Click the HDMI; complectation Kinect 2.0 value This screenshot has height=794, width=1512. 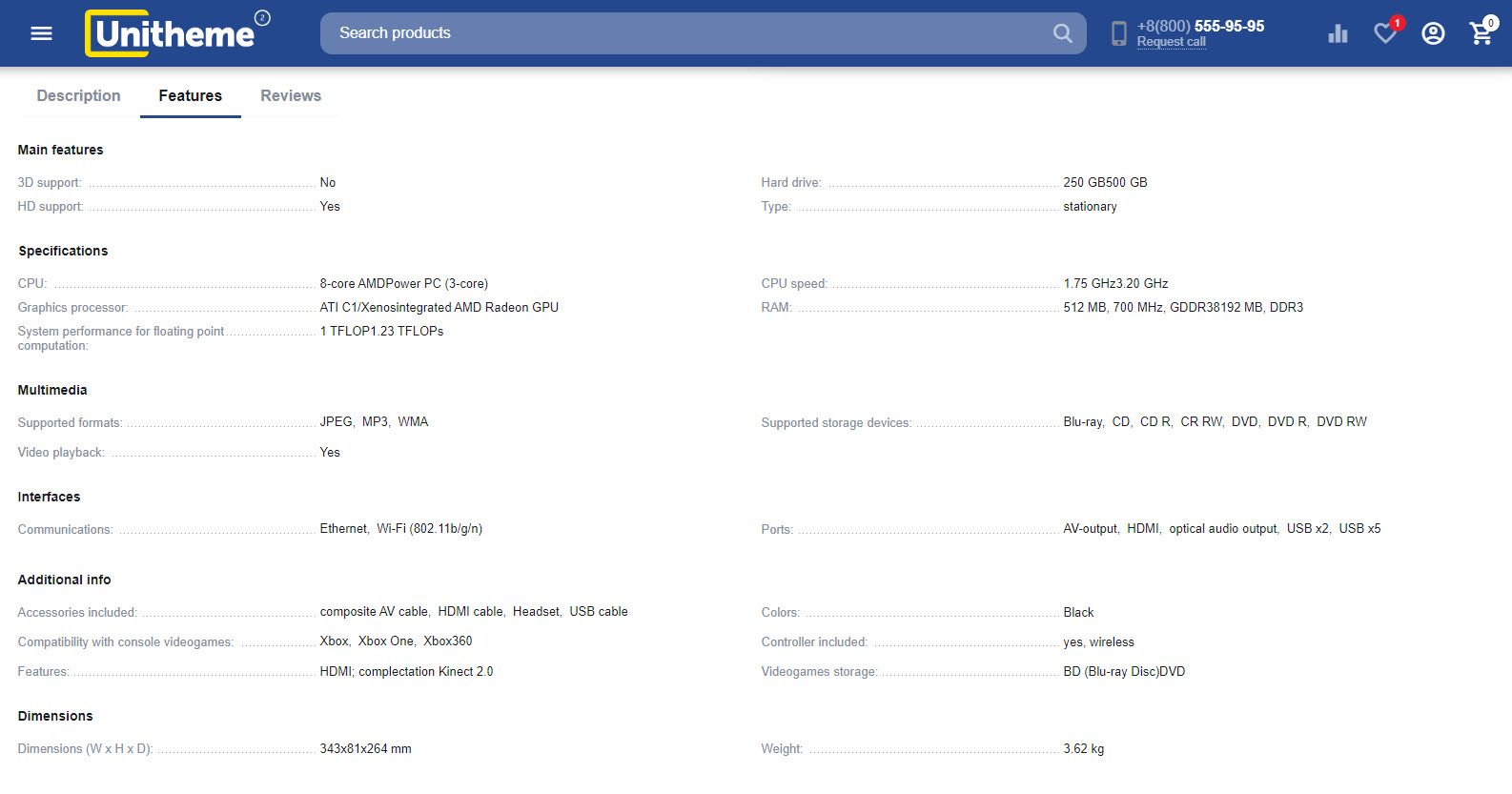[x=406, y=671]
